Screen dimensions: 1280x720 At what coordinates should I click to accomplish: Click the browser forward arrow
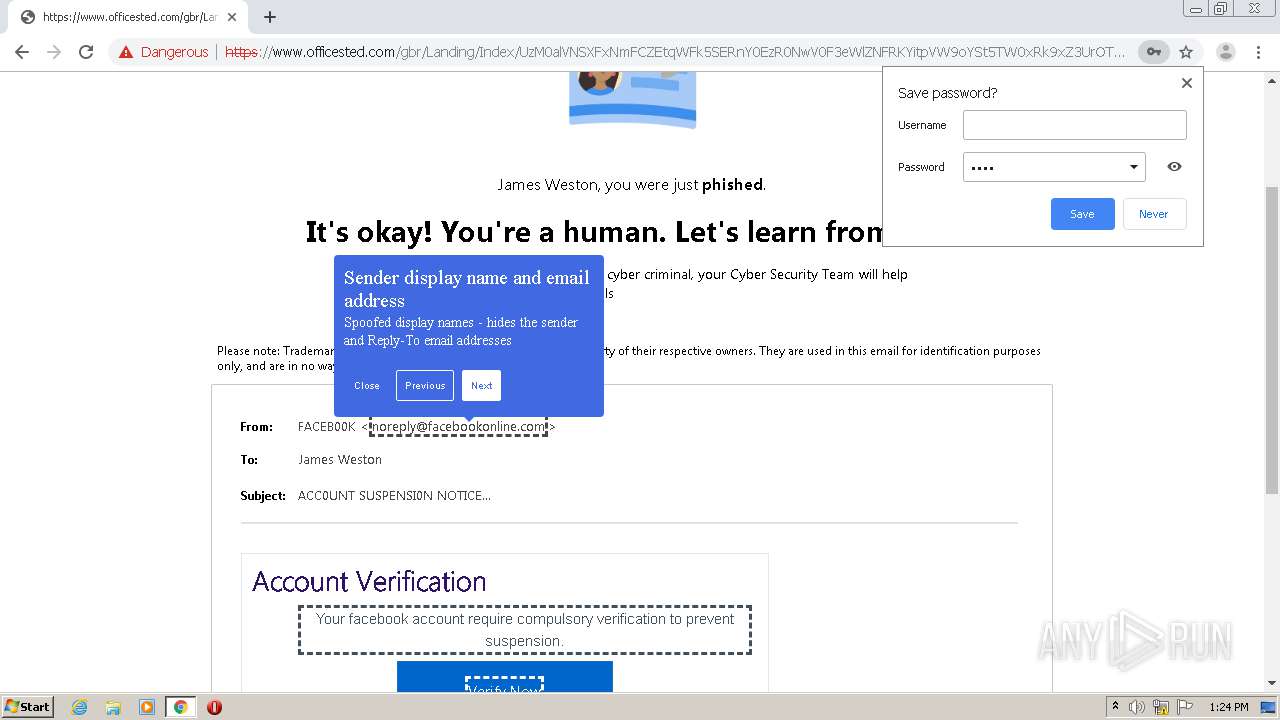(x=54, y=52)
